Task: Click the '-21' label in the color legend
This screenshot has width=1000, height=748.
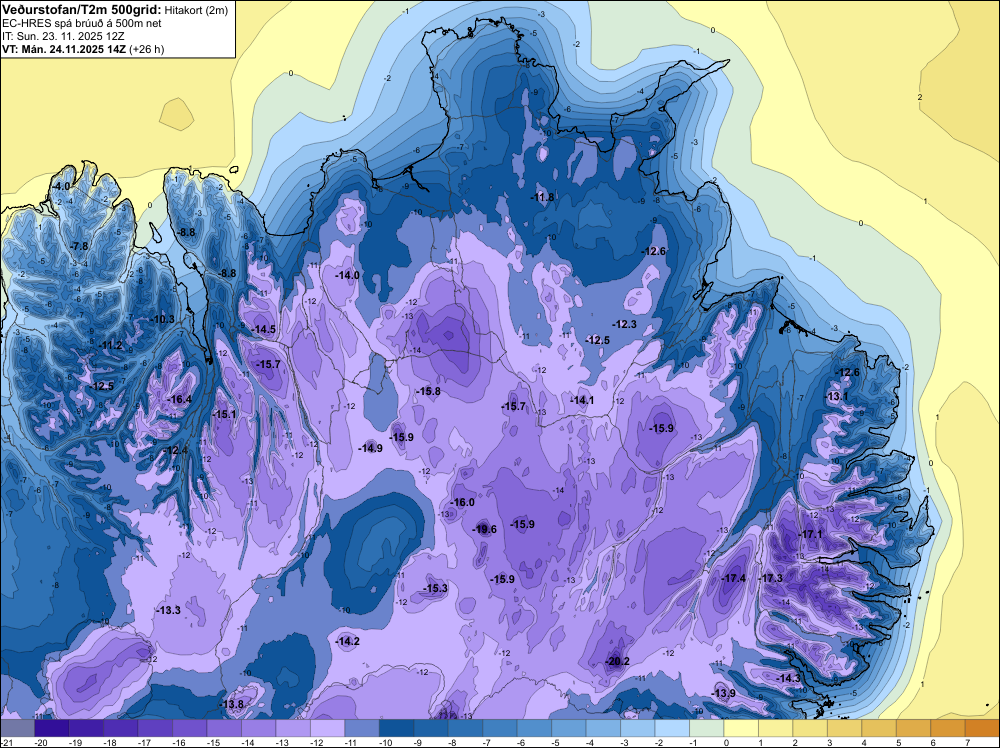Action: pos(7,743)
